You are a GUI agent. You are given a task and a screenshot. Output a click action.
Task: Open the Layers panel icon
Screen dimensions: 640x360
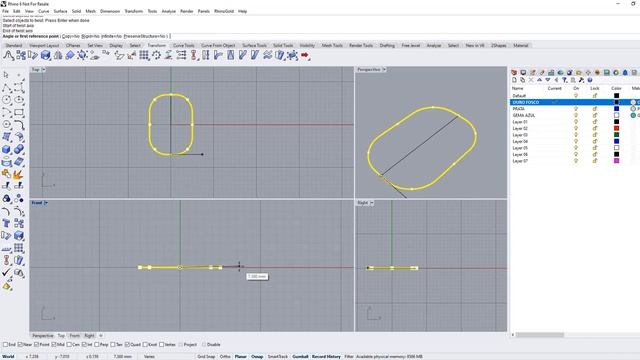514,72
